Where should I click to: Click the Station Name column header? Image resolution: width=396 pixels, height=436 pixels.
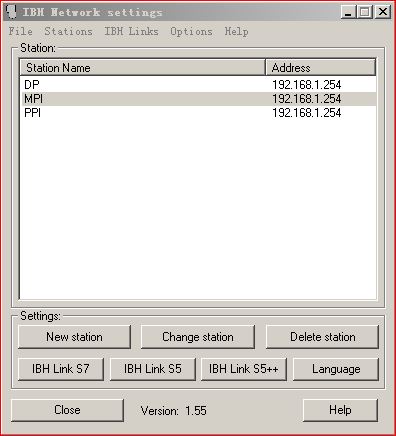[143, 68]
